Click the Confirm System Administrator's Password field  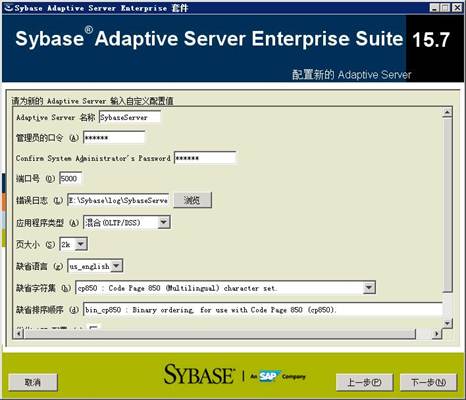tap(205, 158)
